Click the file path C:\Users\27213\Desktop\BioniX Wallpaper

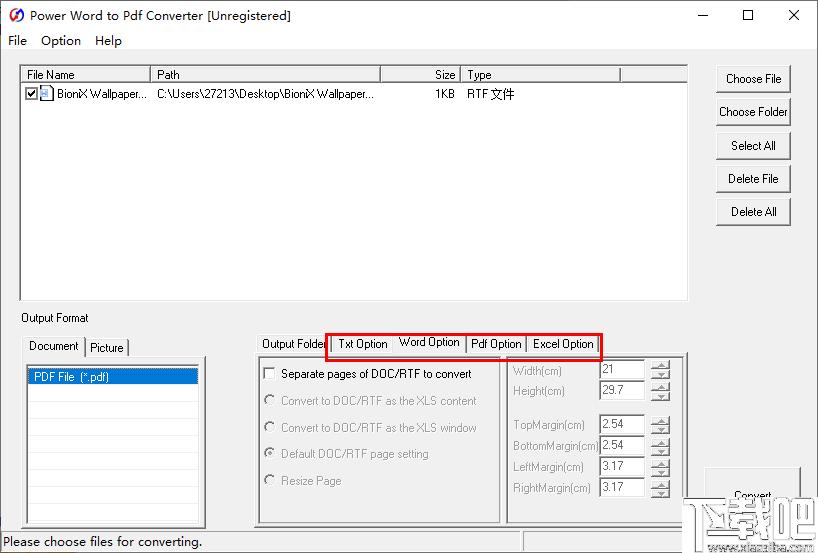265,94
